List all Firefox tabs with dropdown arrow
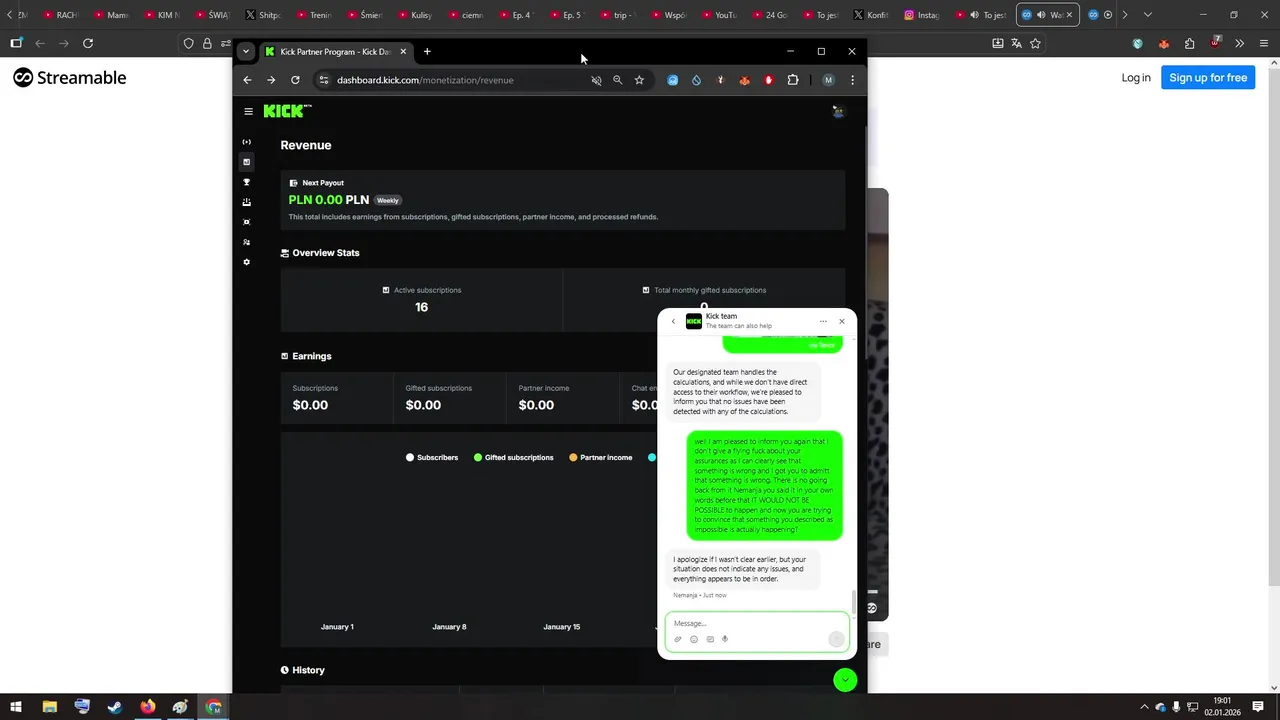Image resolution: width=1280 pixels, height=720 pixels. click(1147, 15)
